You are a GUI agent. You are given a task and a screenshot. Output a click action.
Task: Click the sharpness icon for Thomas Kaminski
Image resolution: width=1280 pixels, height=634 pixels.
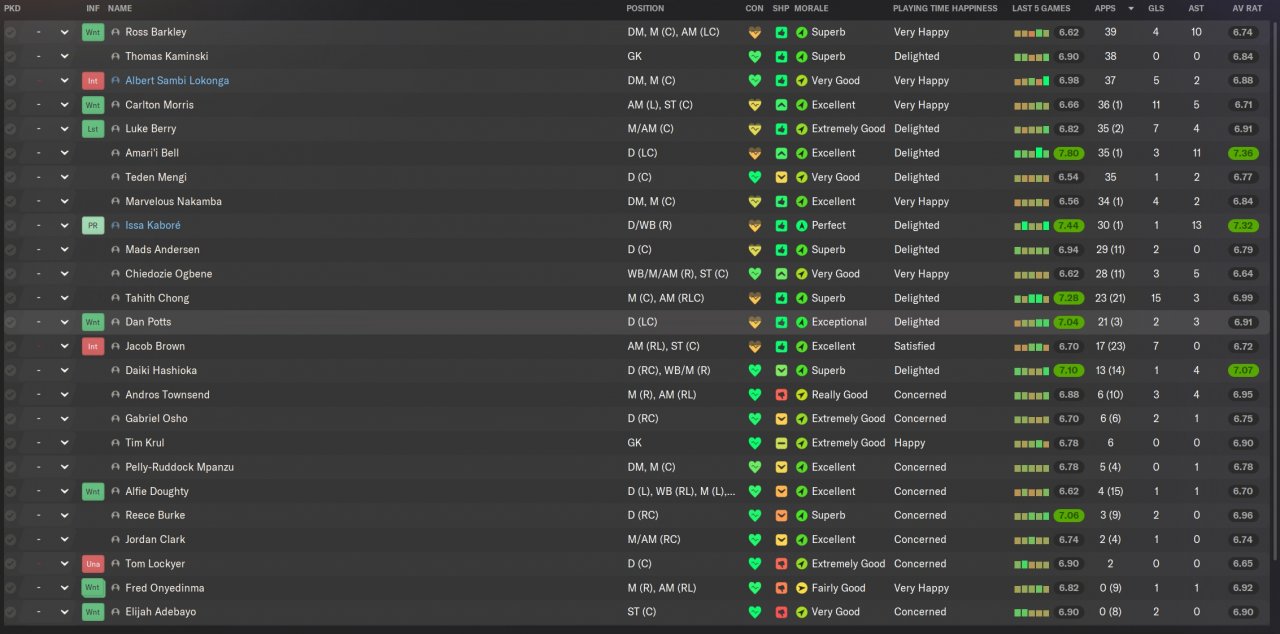781,57
